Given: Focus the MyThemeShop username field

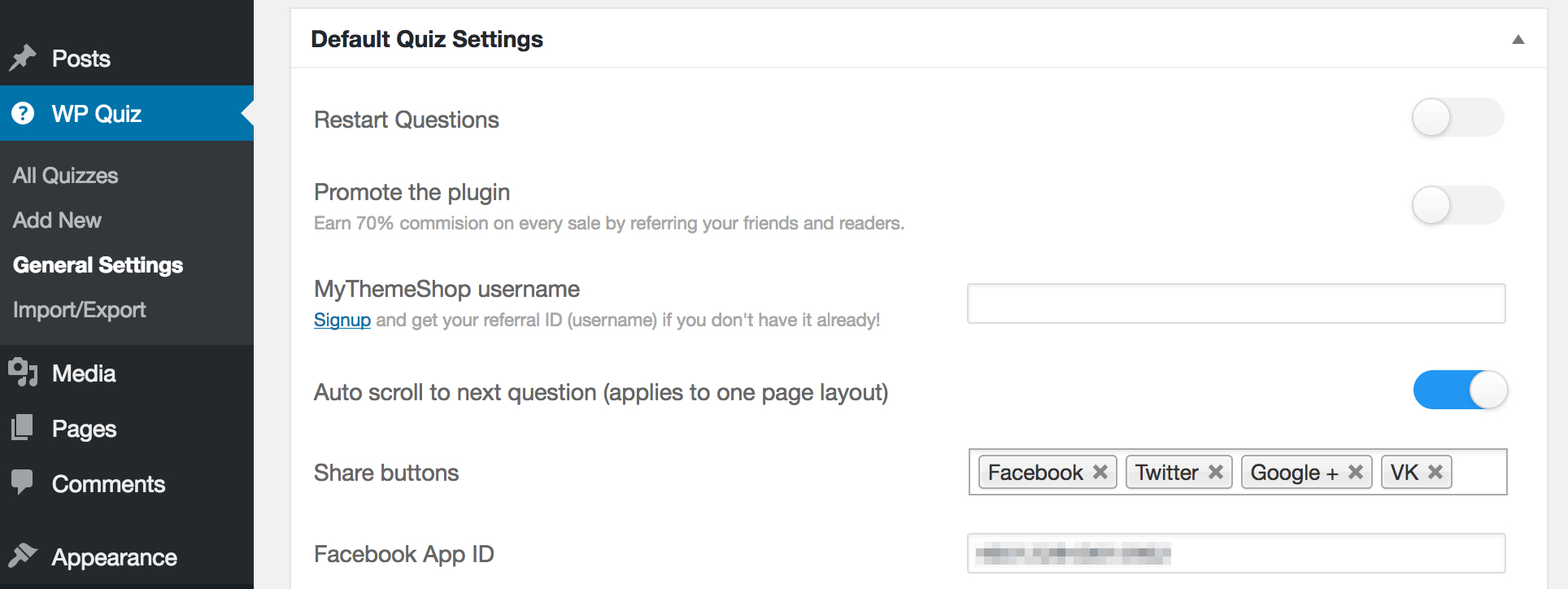Looking at the screenshot, I should click(1235, 303).
